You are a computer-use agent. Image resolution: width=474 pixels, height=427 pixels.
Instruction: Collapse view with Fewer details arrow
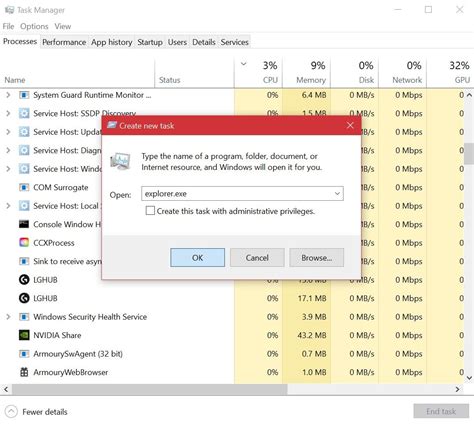pyautogui.click(x=11, y=412)
